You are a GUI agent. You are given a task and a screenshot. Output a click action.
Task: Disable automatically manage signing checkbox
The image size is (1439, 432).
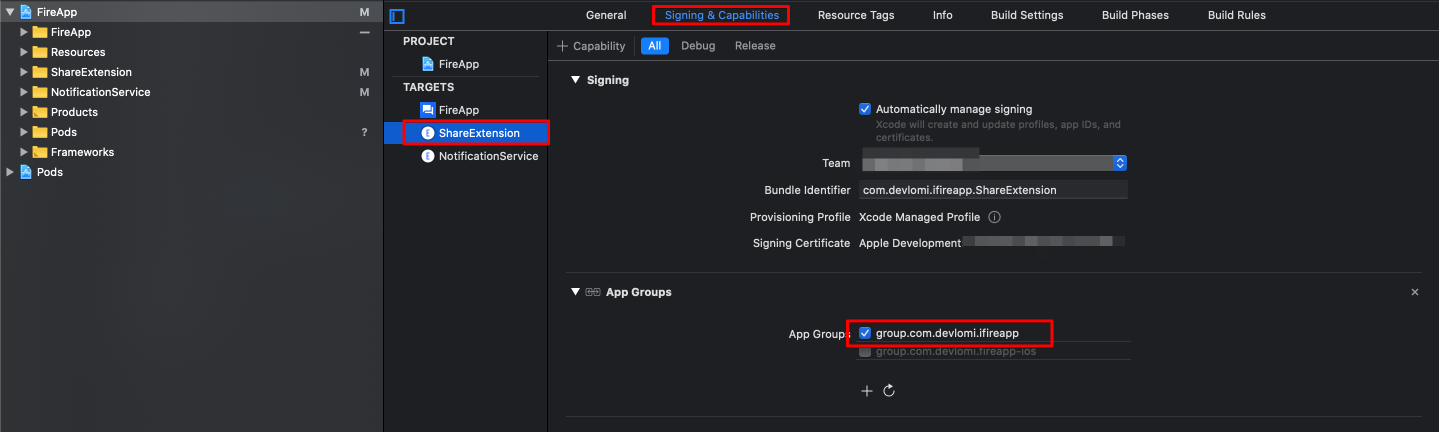[865, 109]
